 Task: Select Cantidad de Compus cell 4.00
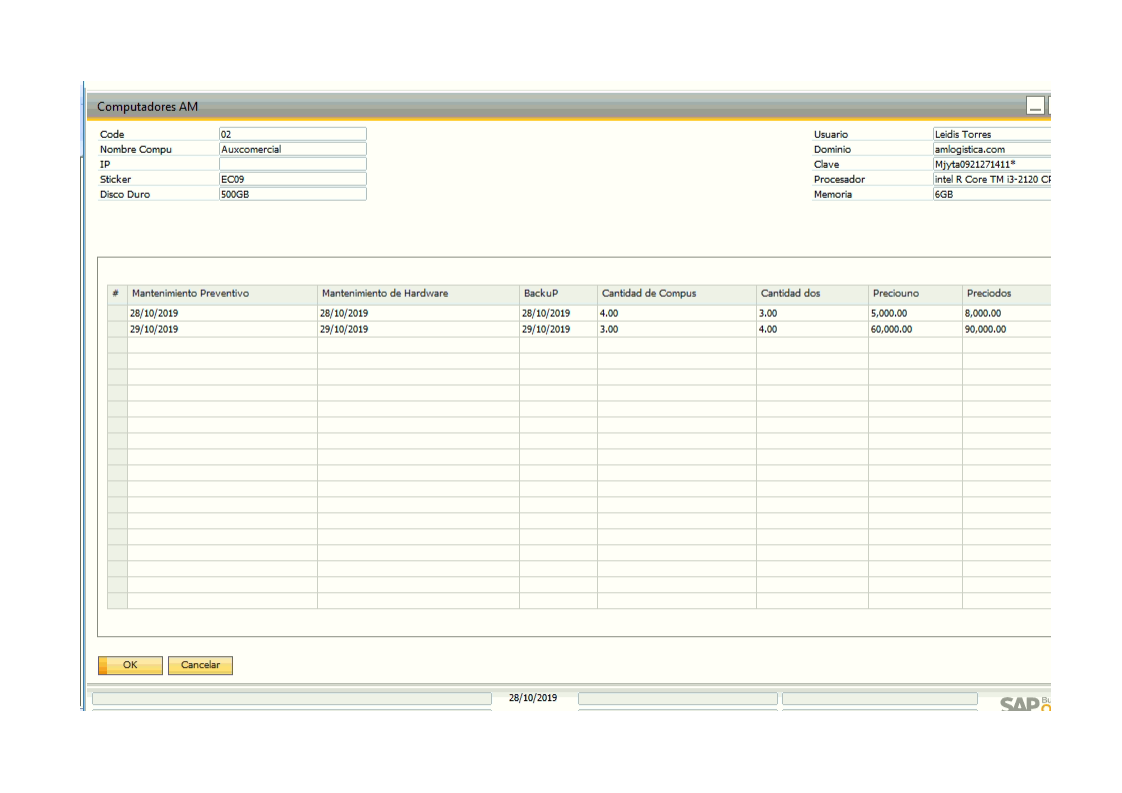pos(677,313)
